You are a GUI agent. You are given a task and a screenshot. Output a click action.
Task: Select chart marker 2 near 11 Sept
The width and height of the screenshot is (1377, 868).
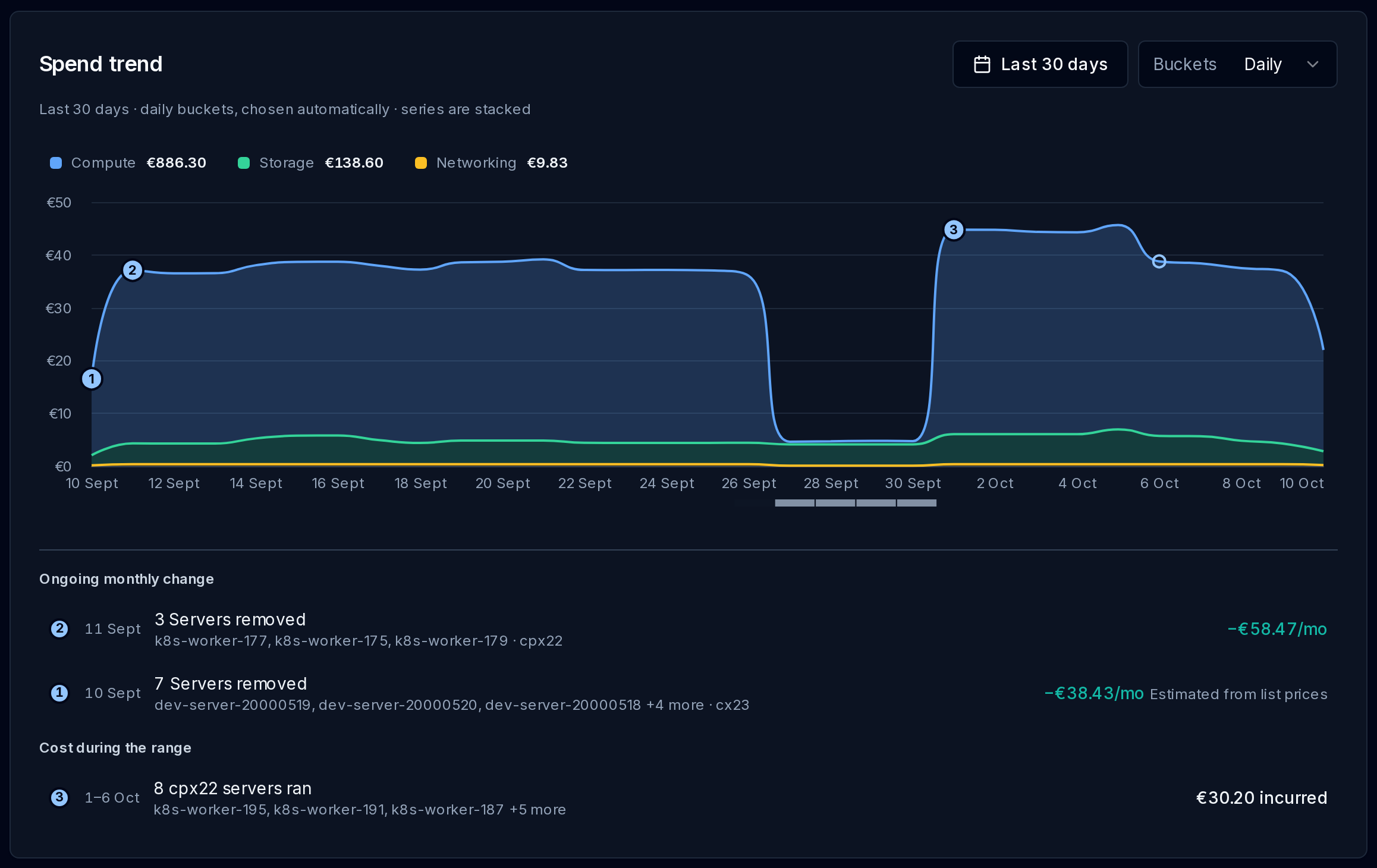click(x=133, y=271)
